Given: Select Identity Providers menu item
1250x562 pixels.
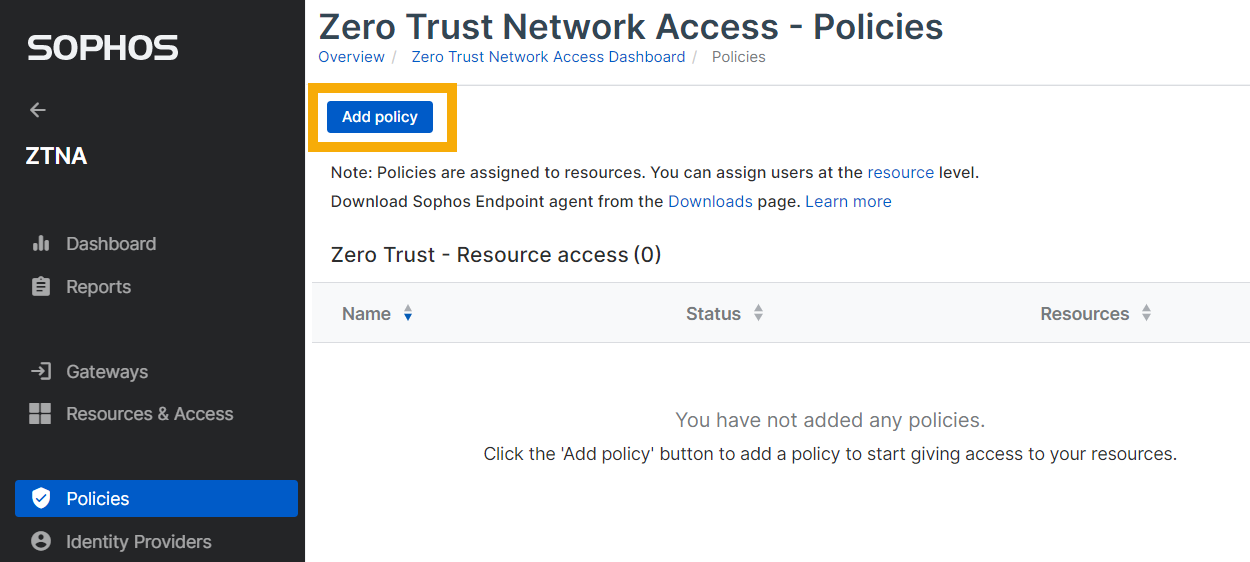Looking at the screenshot, I should 138,542.
